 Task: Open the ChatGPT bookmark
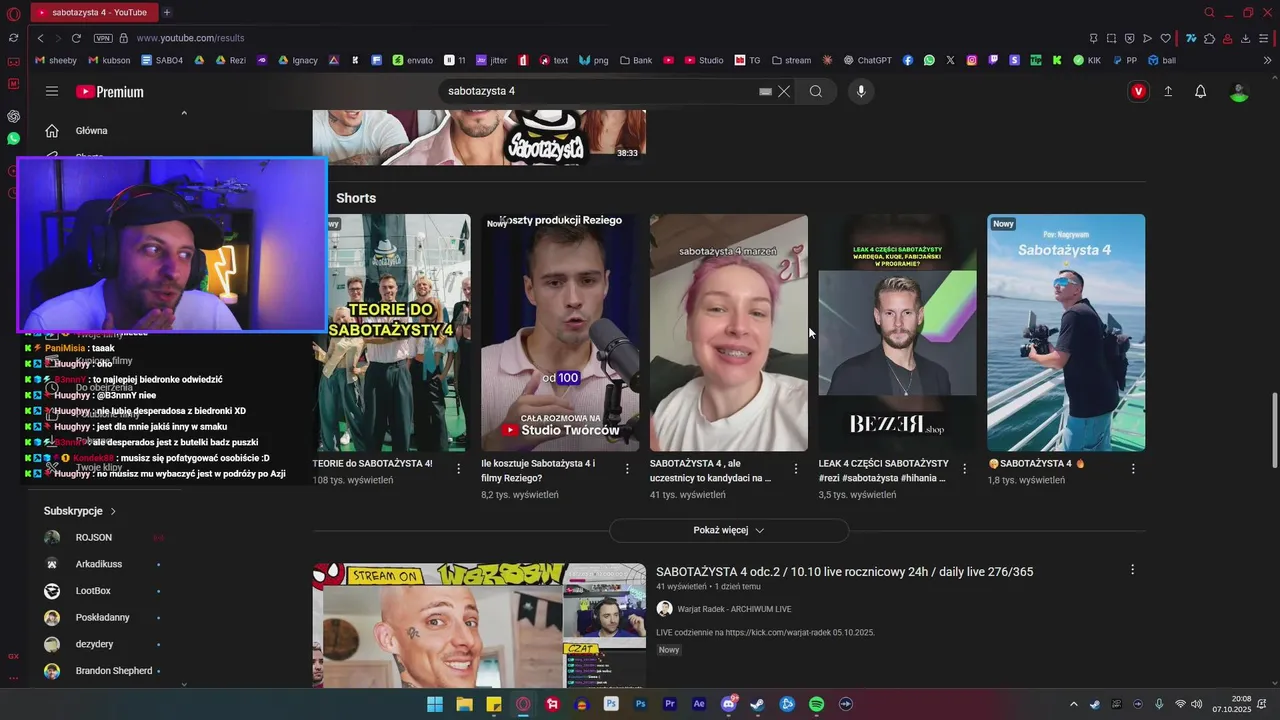(x=867, y=60)
